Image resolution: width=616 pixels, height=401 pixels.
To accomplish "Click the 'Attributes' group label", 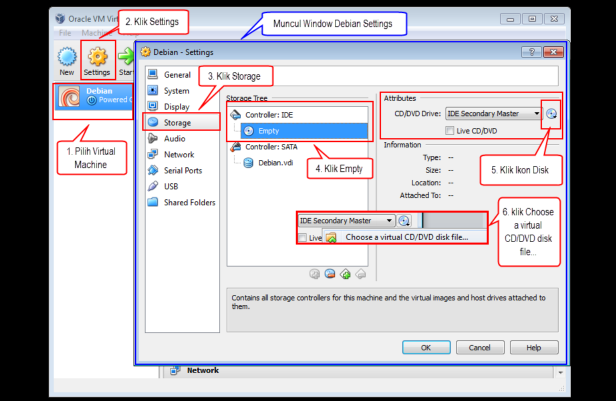I will [x=400, y=98].
